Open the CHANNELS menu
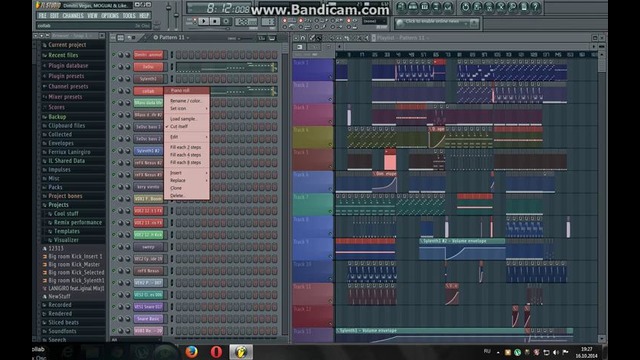Viewport: 640px width, 360px height. 73,16
